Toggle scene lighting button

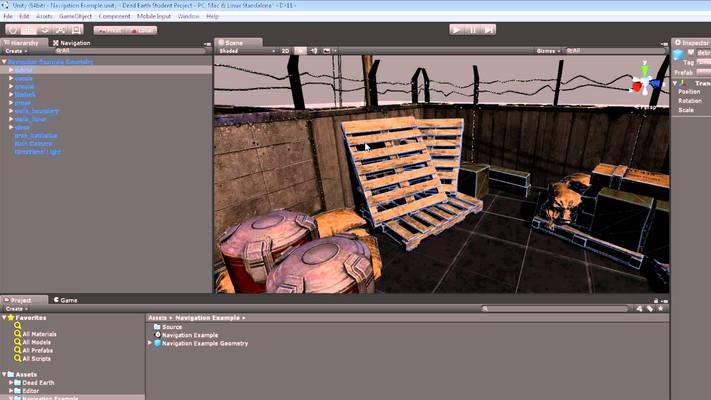[x=301, y=51]
